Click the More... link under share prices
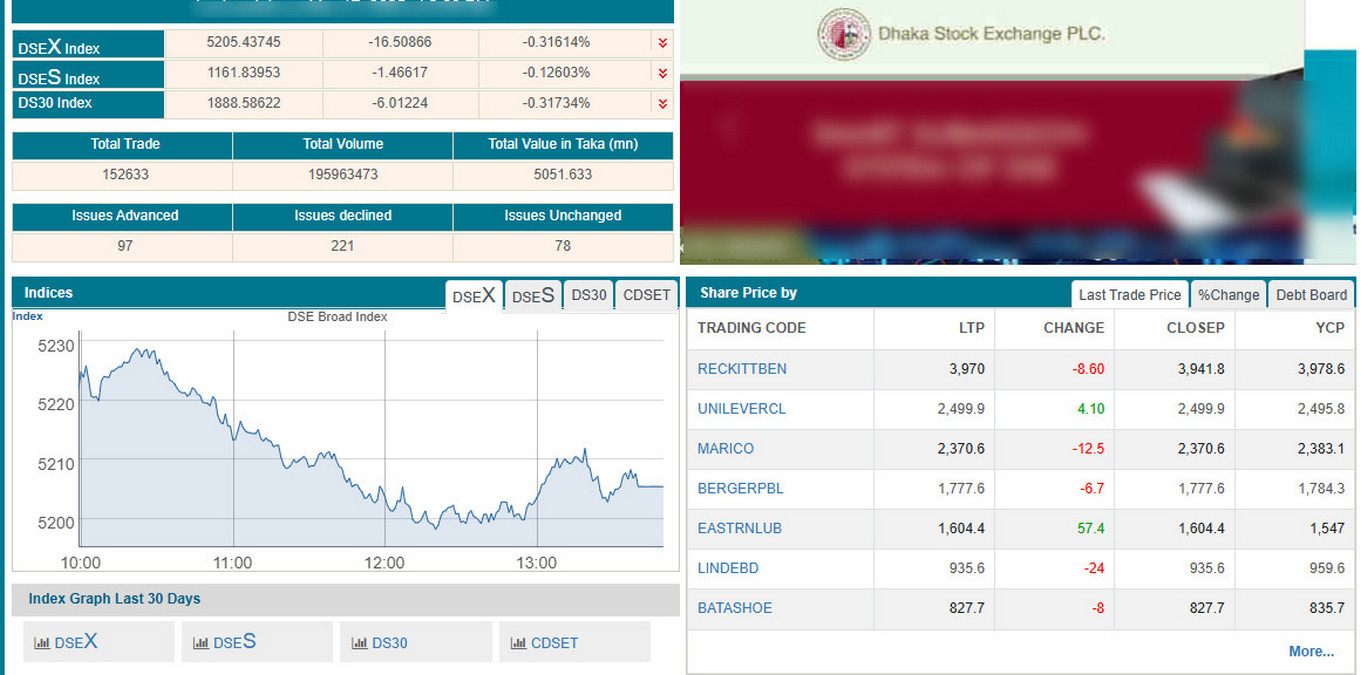Image resolution: width=1361 pixels, height=675 pixels. [x=1311, y=651]
